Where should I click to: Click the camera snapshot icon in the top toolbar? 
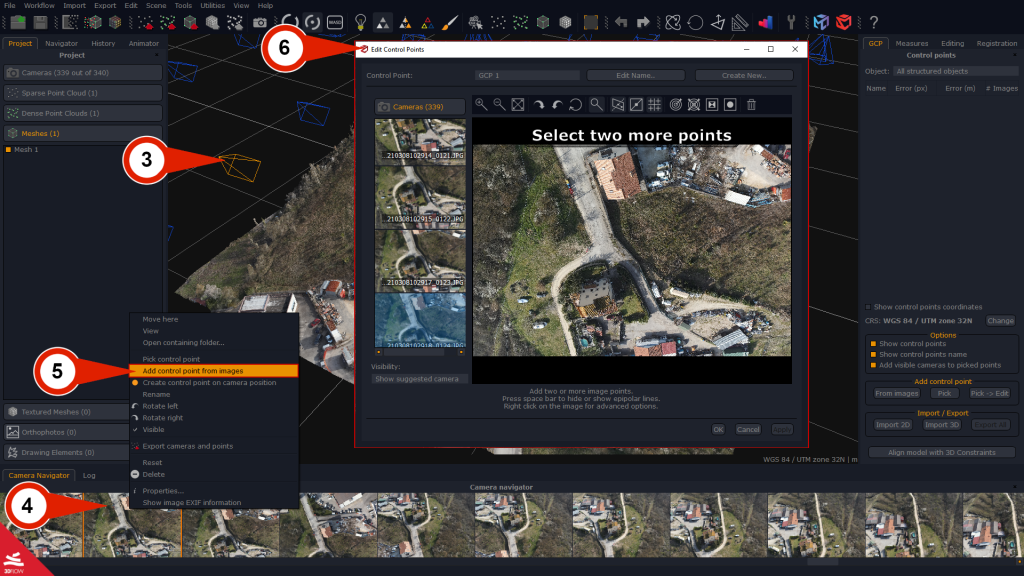(x=259, y=20)
